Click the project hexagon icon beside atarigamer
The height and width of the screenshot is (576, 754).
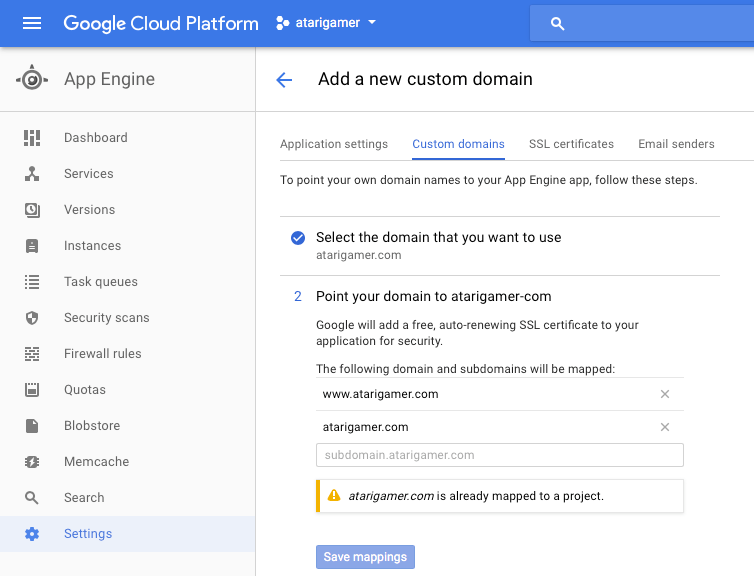click(282, 23)
